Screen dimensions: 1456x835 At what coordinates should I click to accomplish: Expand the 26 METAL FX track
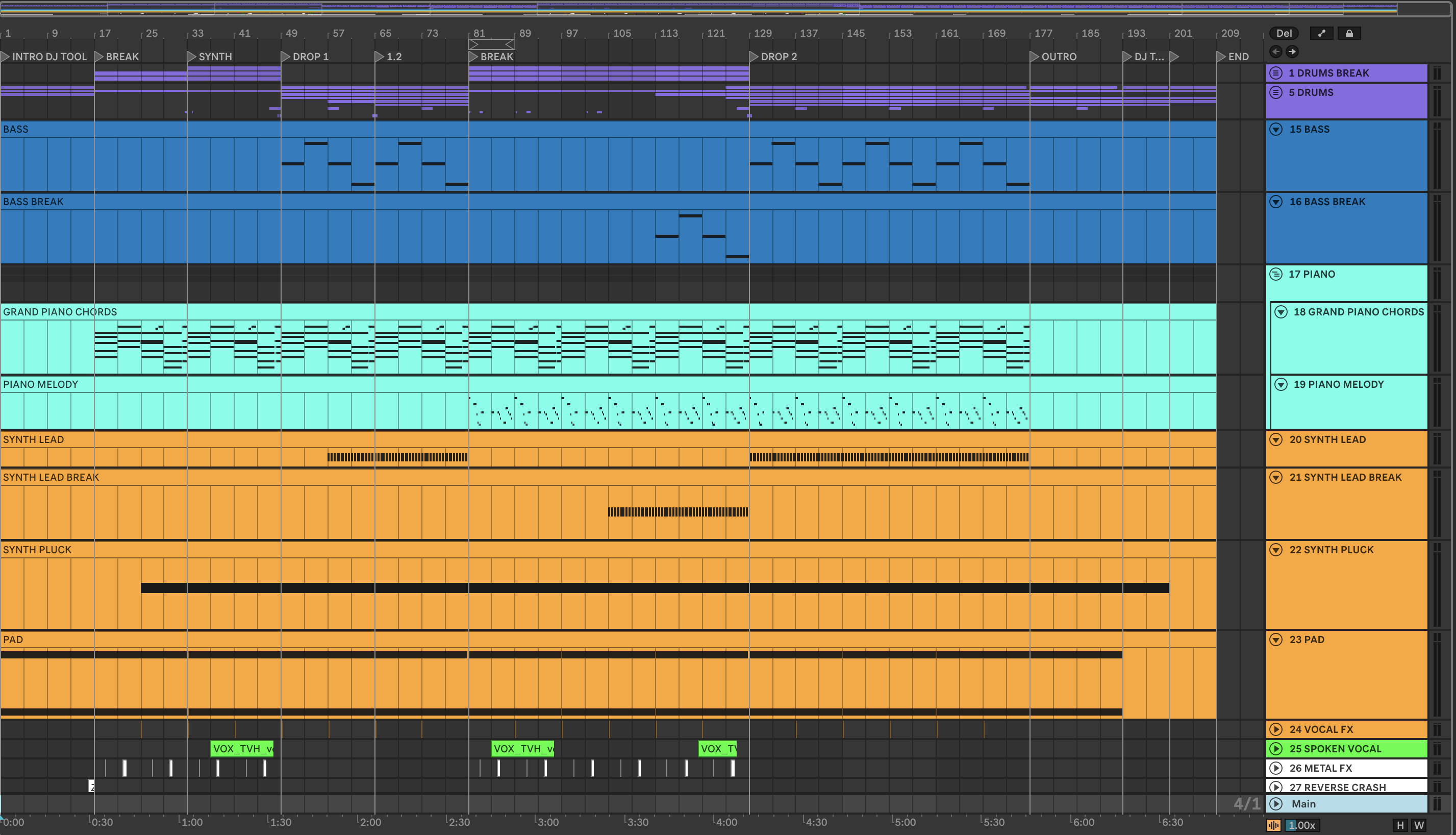point(1275,768)
